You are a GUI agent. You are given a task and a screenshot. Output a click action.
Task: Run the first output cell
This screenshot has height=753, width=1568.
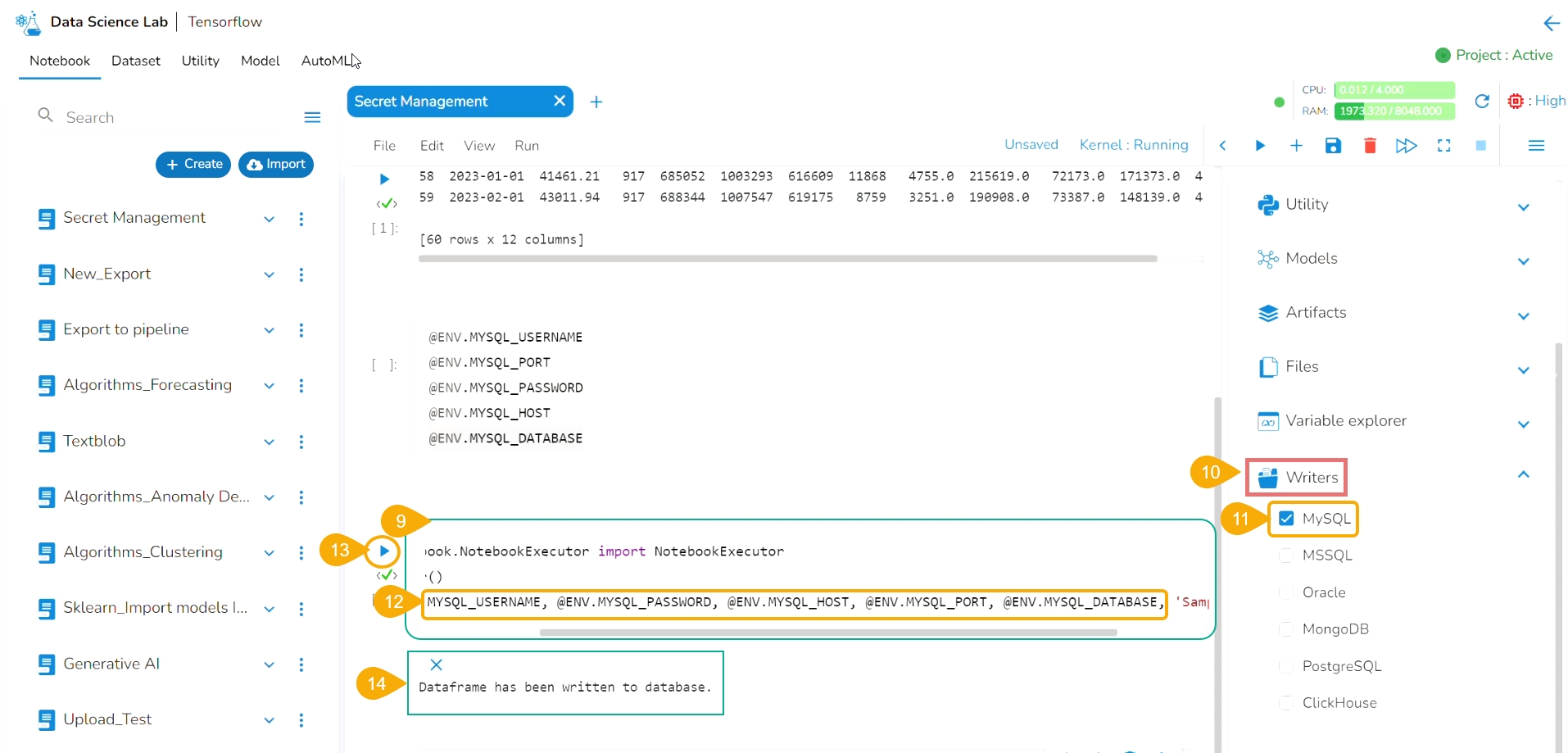point(384,179)
